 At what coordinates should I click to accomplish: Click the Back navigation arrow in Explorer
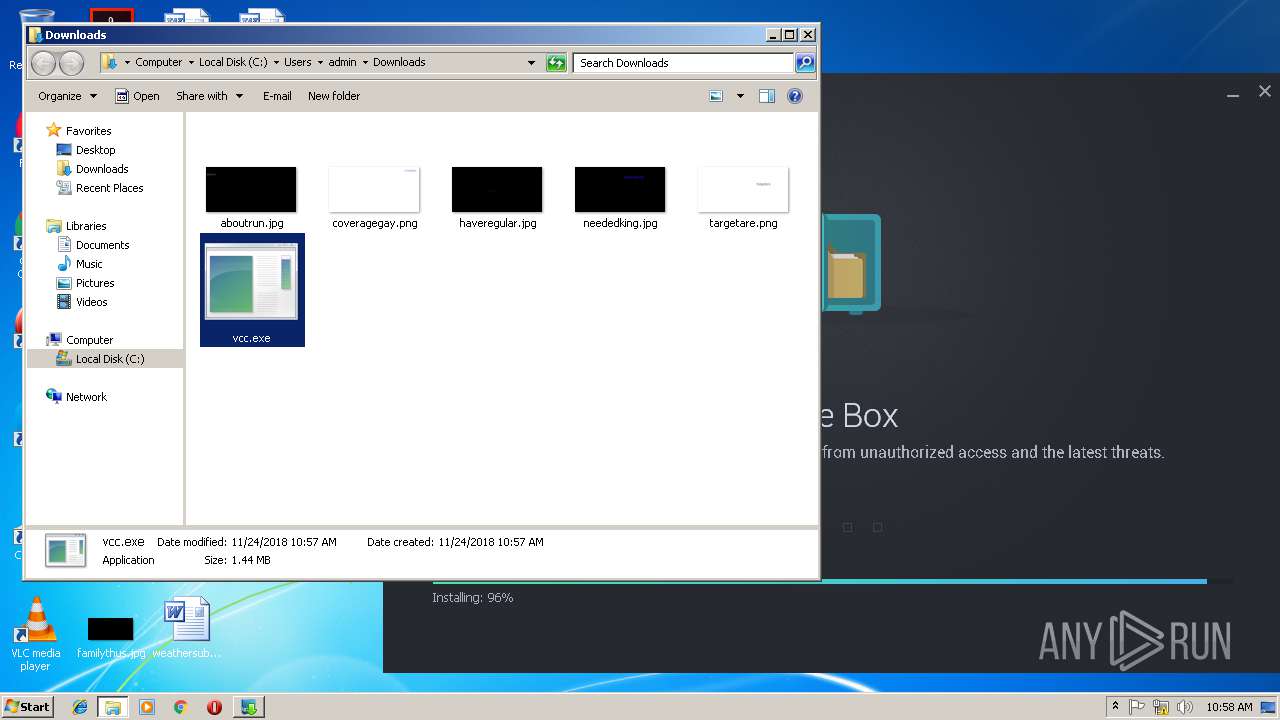[x=43, y=63]
